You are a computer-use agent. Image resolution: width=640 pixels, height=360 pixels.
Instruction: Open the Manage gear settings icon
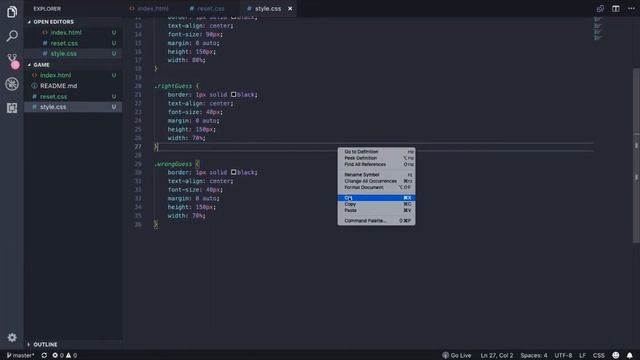[12, 337]
